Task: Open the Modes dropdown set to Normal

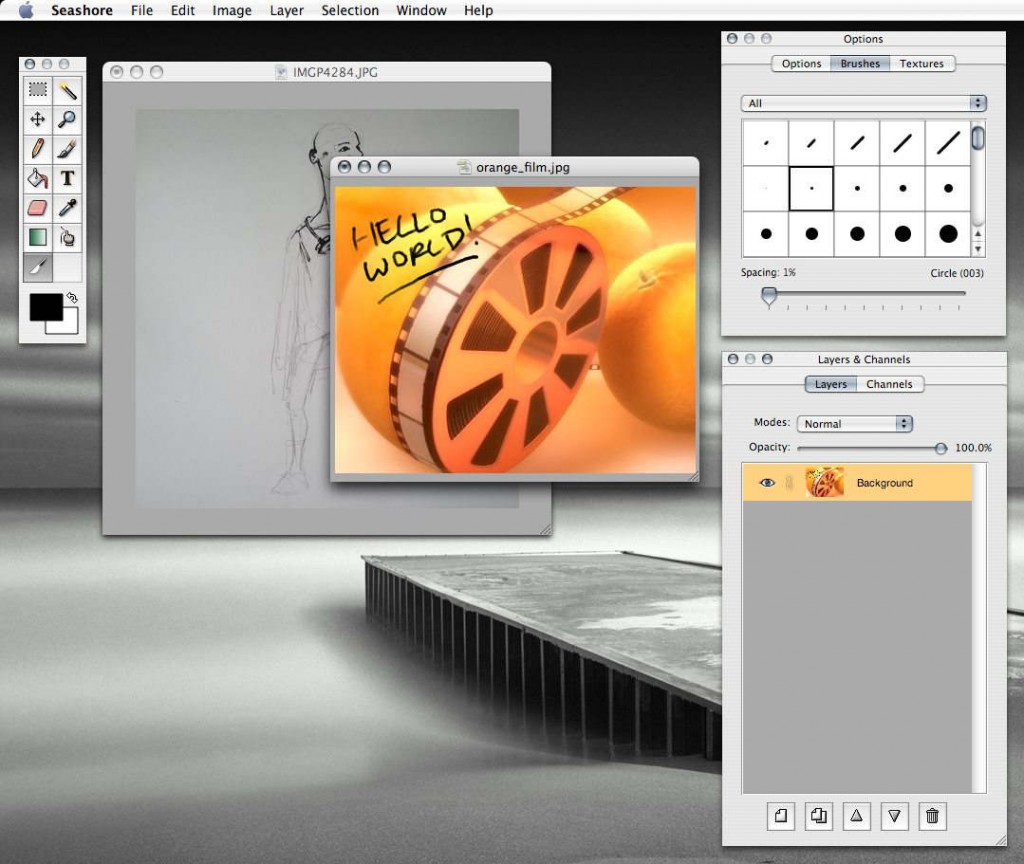Action: click(x=854, y=424)
